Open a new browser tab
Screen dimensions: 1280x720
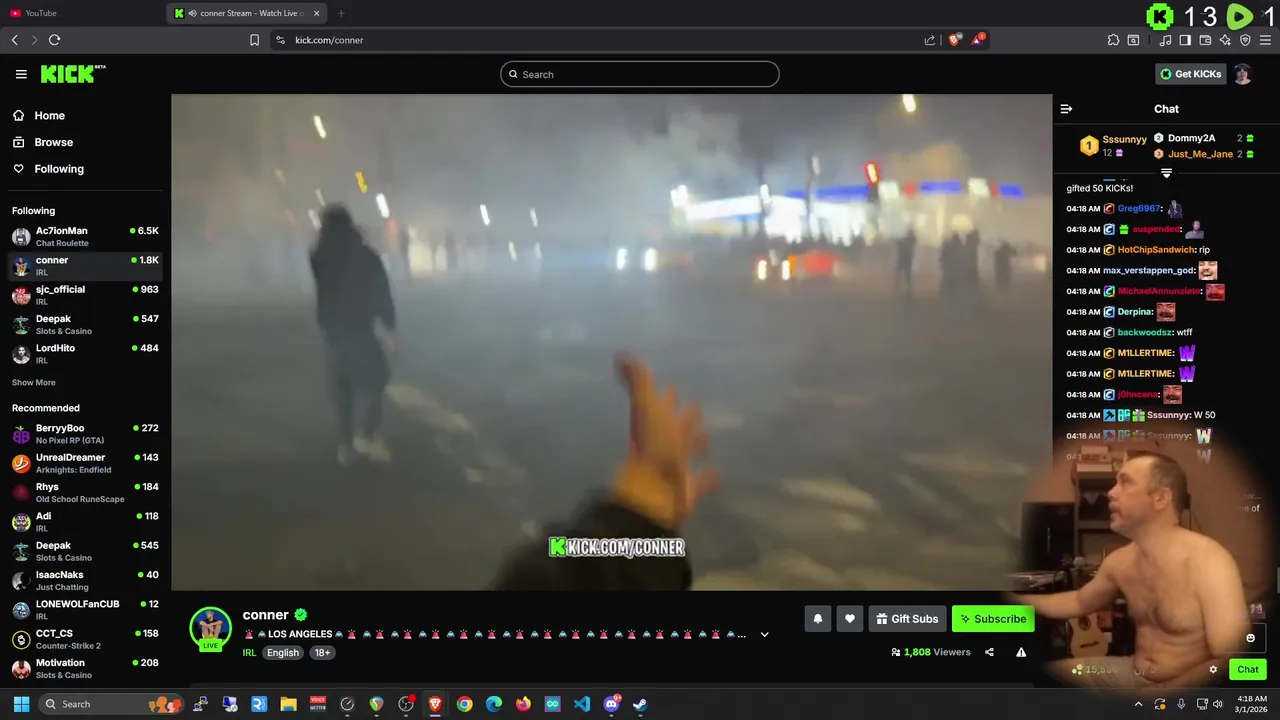tap(341, 13)
